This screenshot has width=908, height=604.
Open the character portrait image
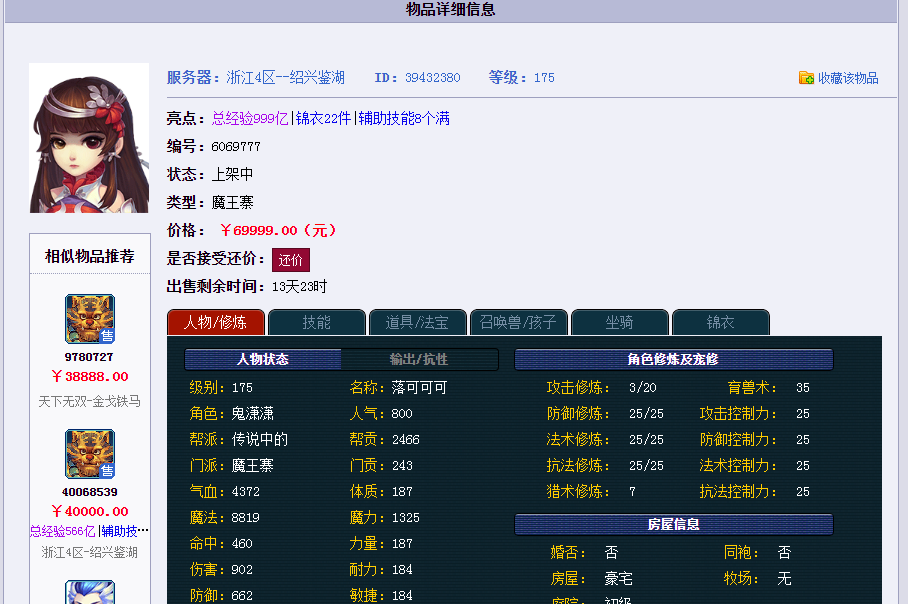88,137
